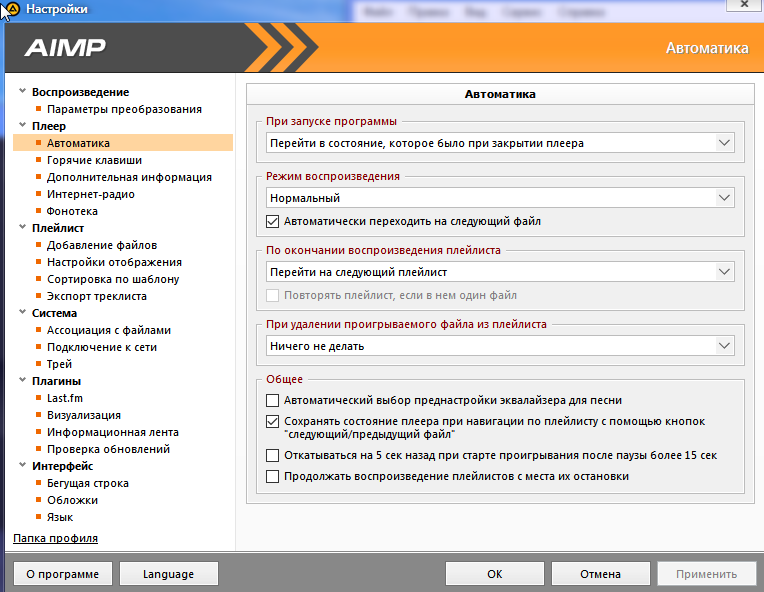Viewport: 764px width, 592px height.
Task: Open Бегущая строка settings page
Action: [x=88, y=483]
